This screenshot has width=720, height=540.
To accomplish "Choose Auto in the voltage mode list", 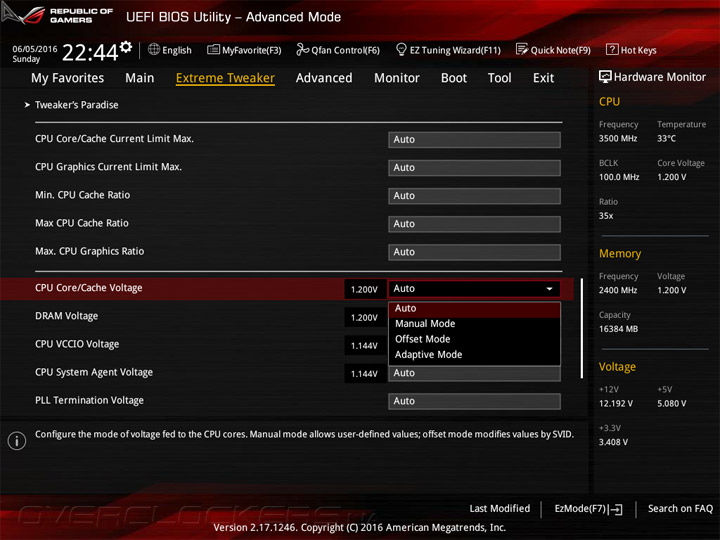I will tap(474, 309).
